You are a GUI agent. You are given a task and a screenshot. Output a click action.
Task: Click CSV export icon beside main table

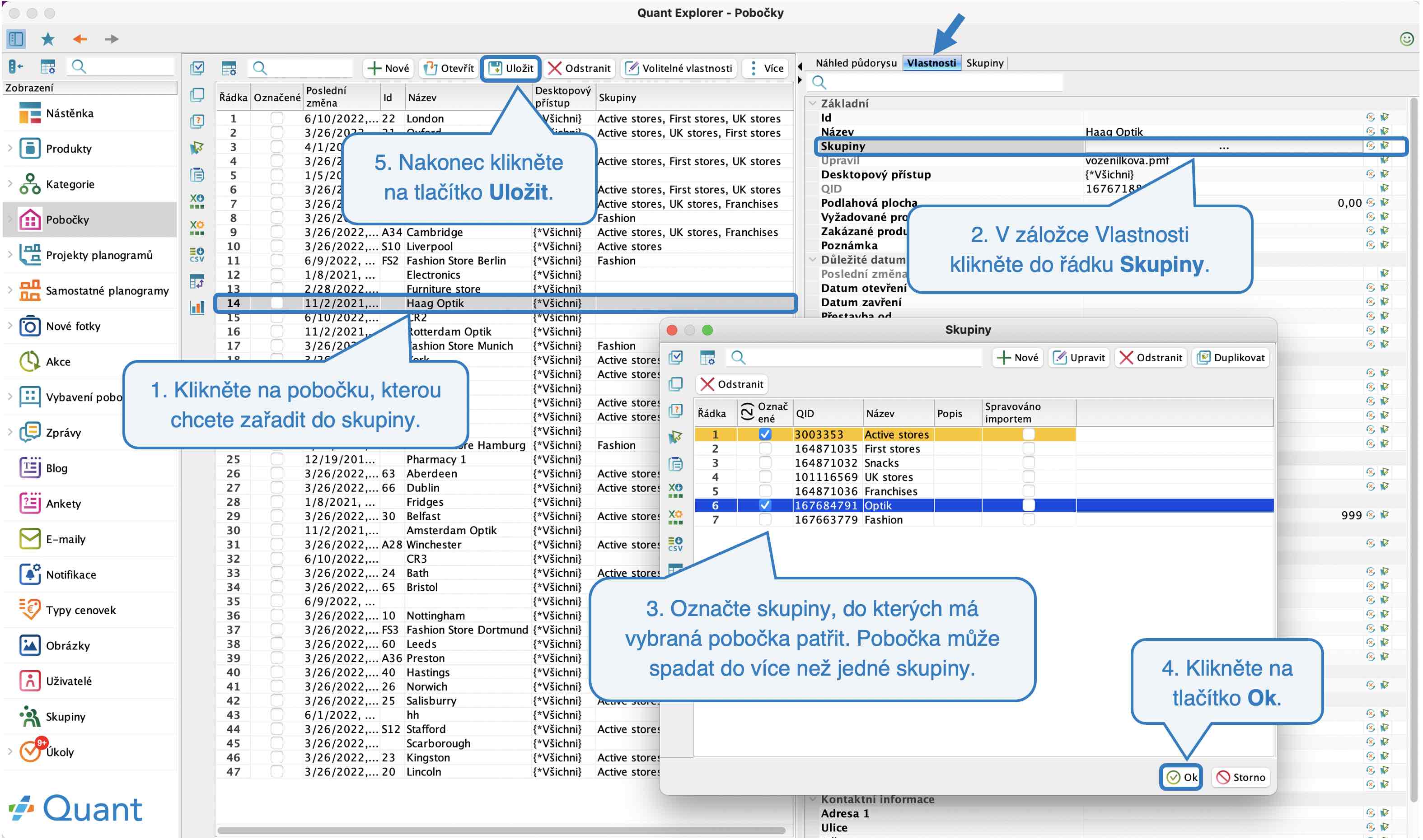[197, 255]
